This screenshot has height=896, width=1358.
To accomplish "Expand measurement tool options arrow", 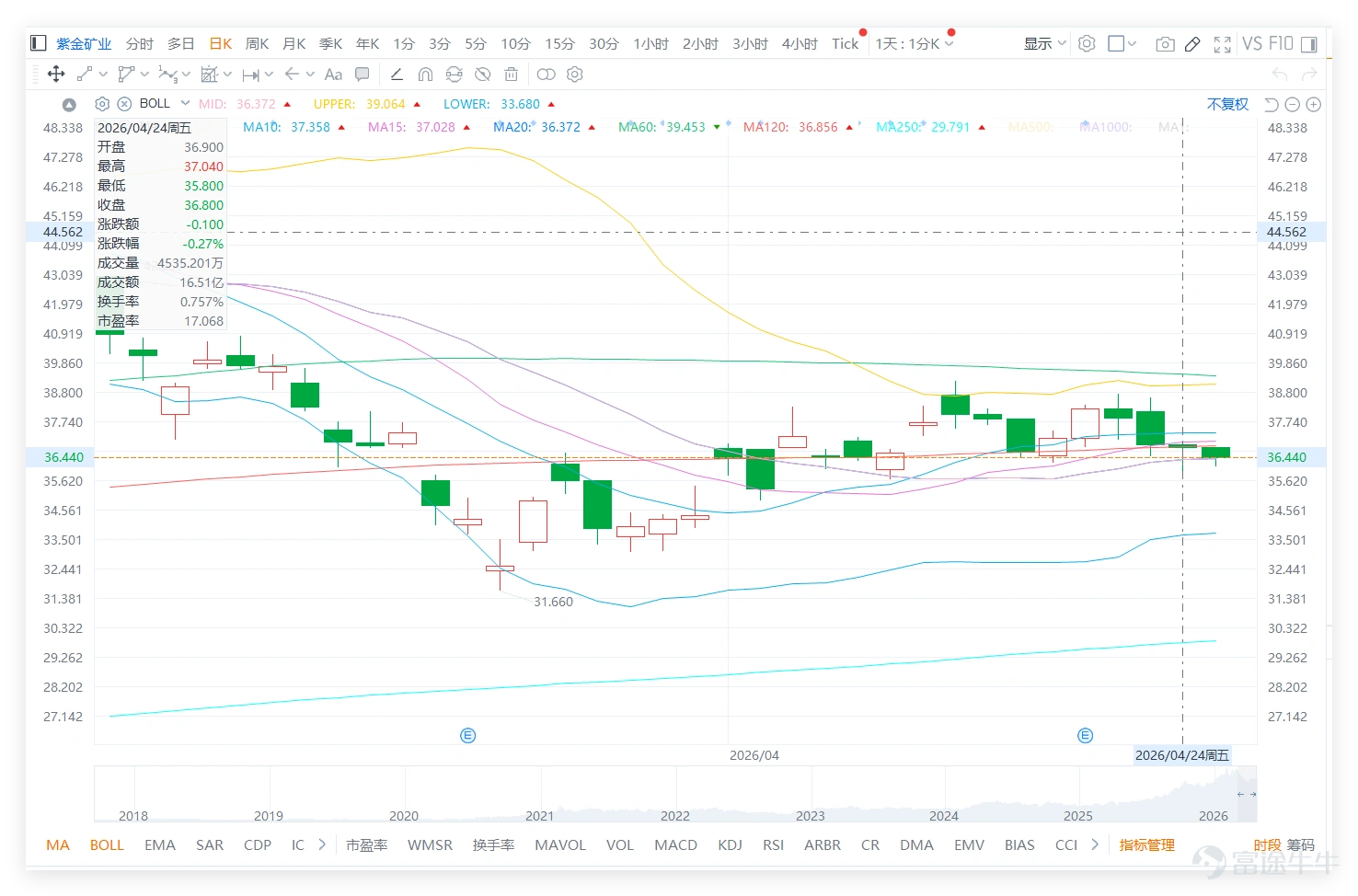I will 227,75.
